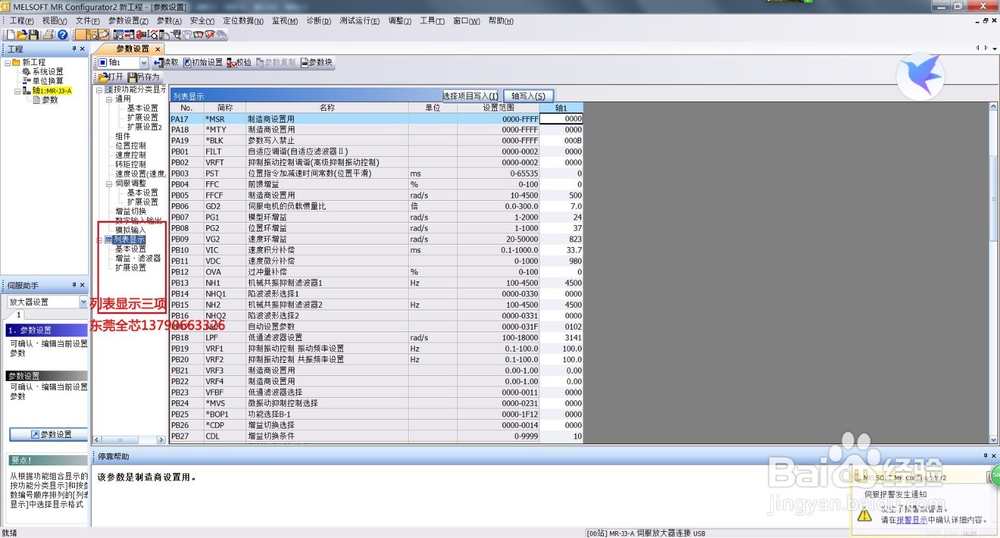Open the 工具 menu
The image size is (1000, 538).
[432, 21]
